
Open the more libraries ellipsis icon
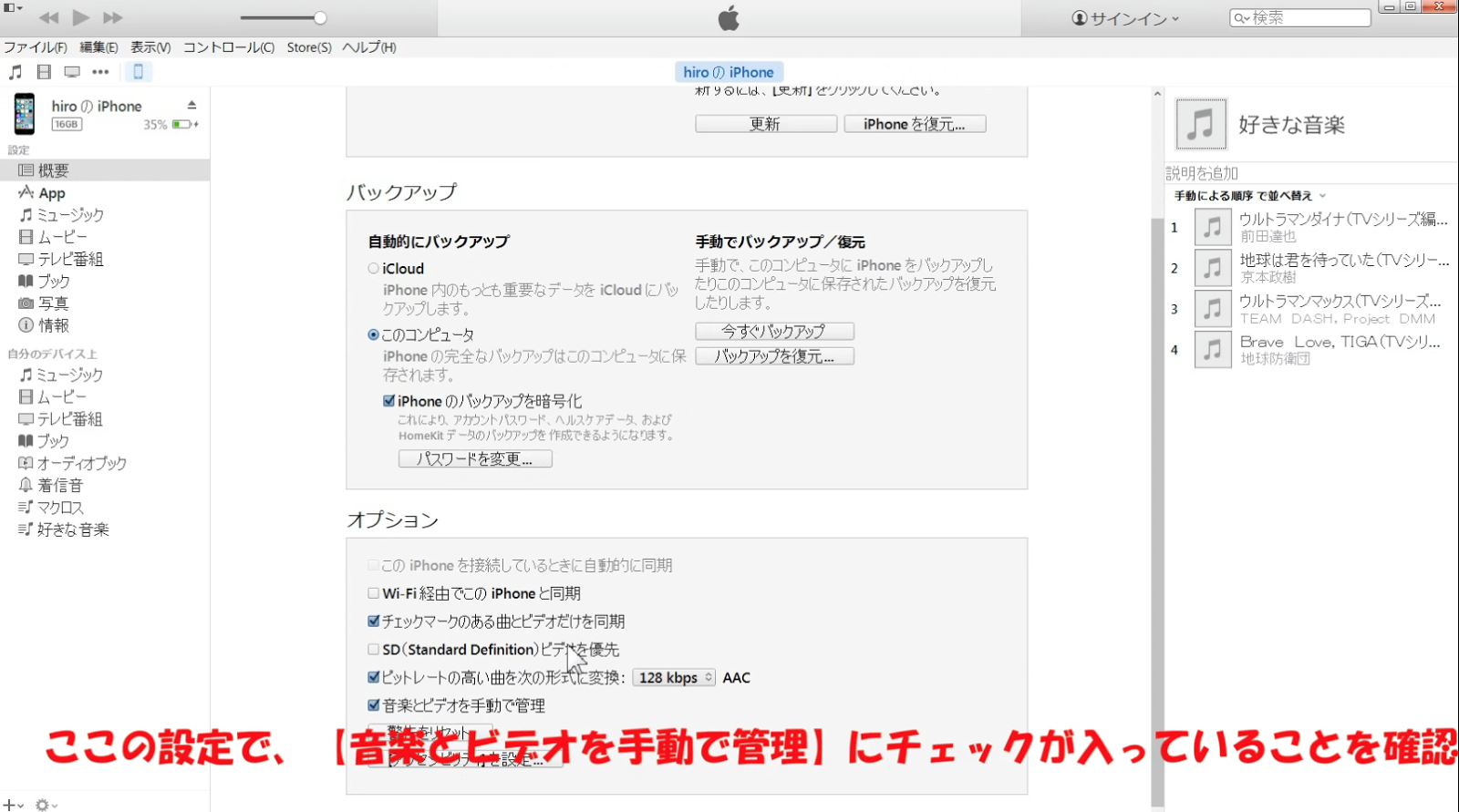click(100, 72)
